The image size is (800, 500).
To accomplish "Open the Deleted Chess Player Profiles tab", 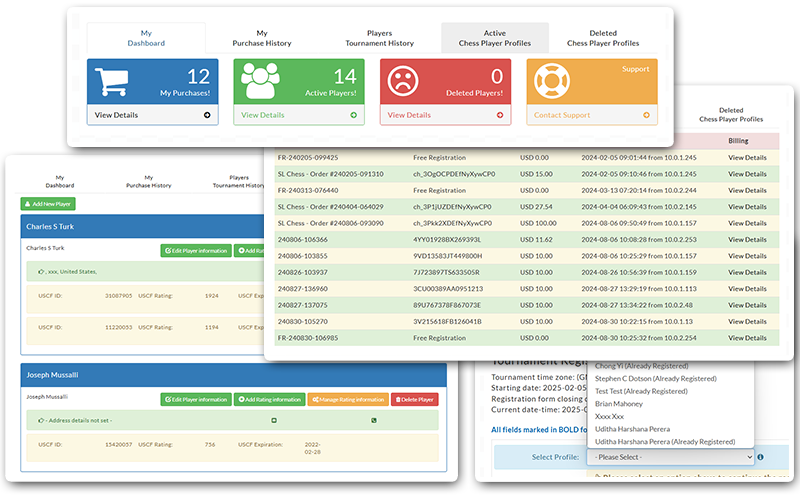I will (x=603, y=38).
